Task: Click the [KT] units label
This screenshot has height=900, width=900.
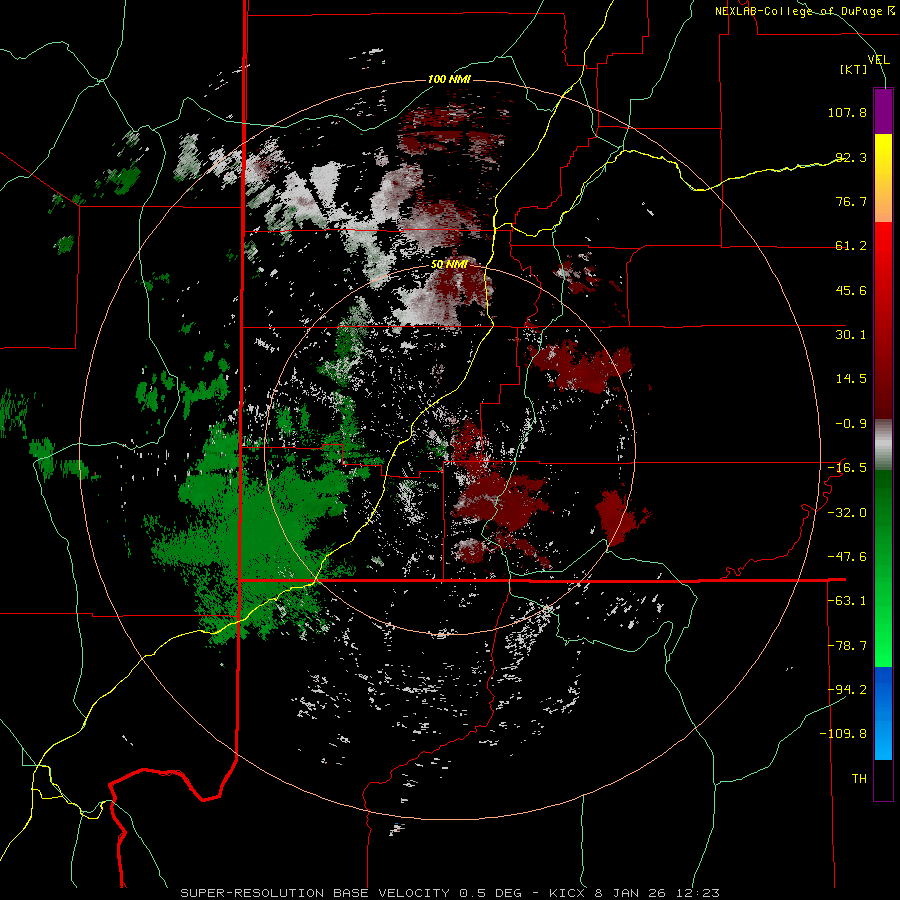Action: click(854, 69)
